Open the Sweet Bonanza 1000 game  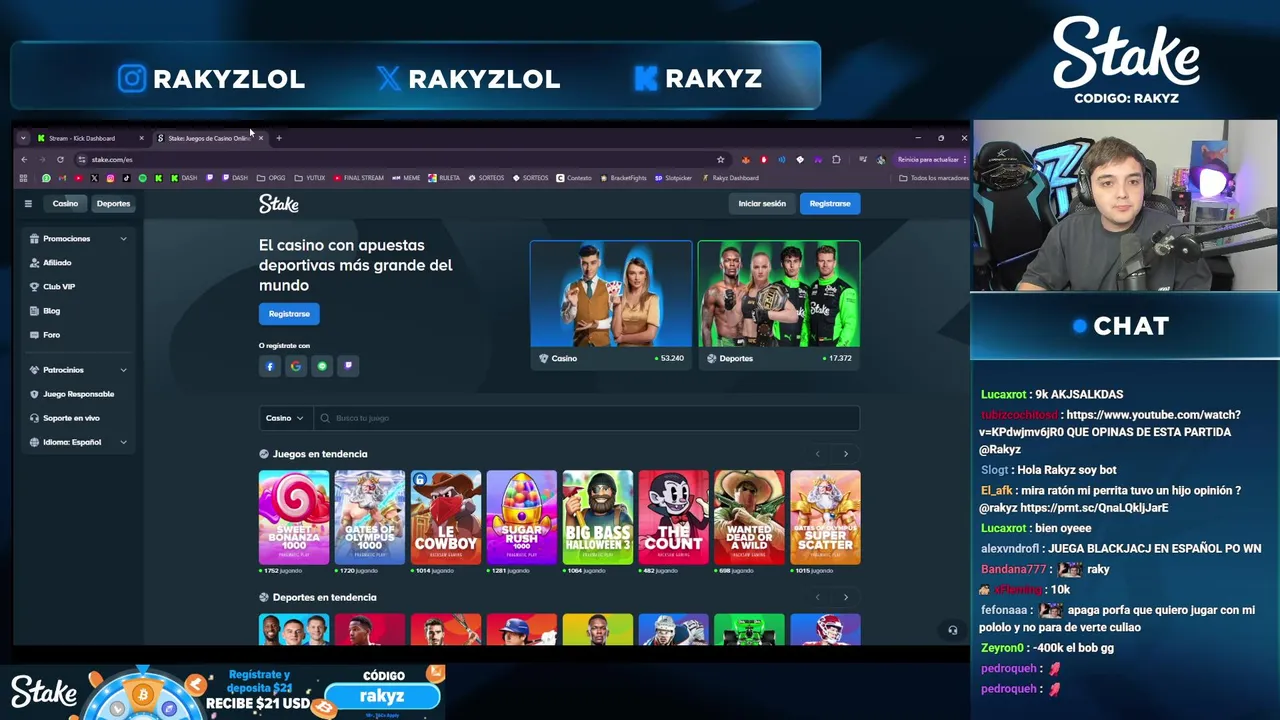[x=294, y=518]
